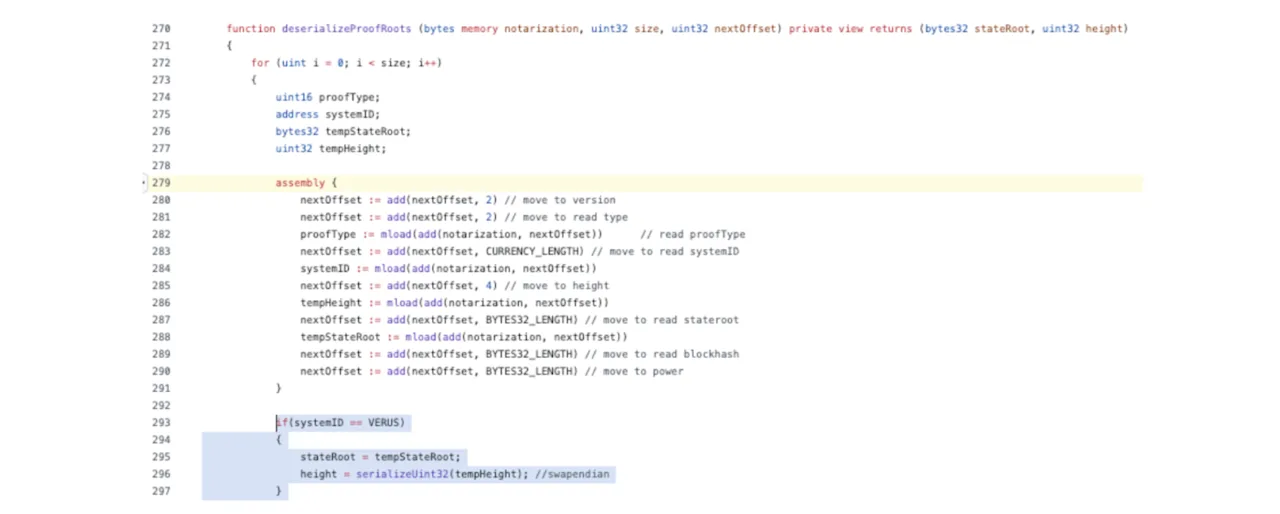Click the function name deserializeProofRoots

[346, 29]
